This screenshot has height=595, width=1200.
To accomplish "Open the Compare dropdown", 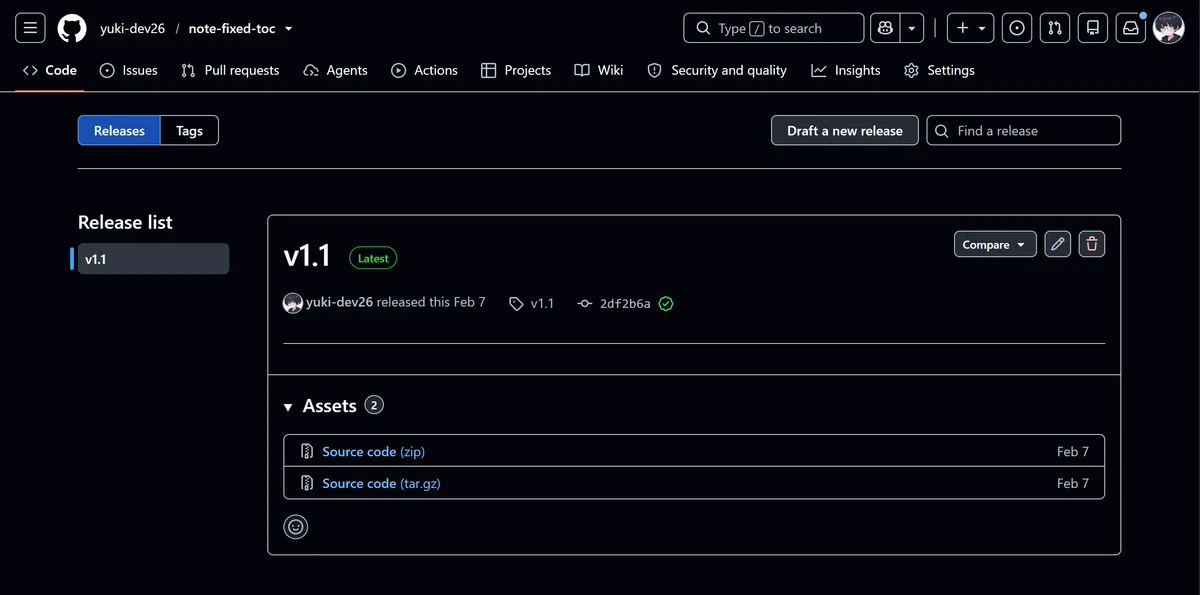I will [x=995, y=244].
